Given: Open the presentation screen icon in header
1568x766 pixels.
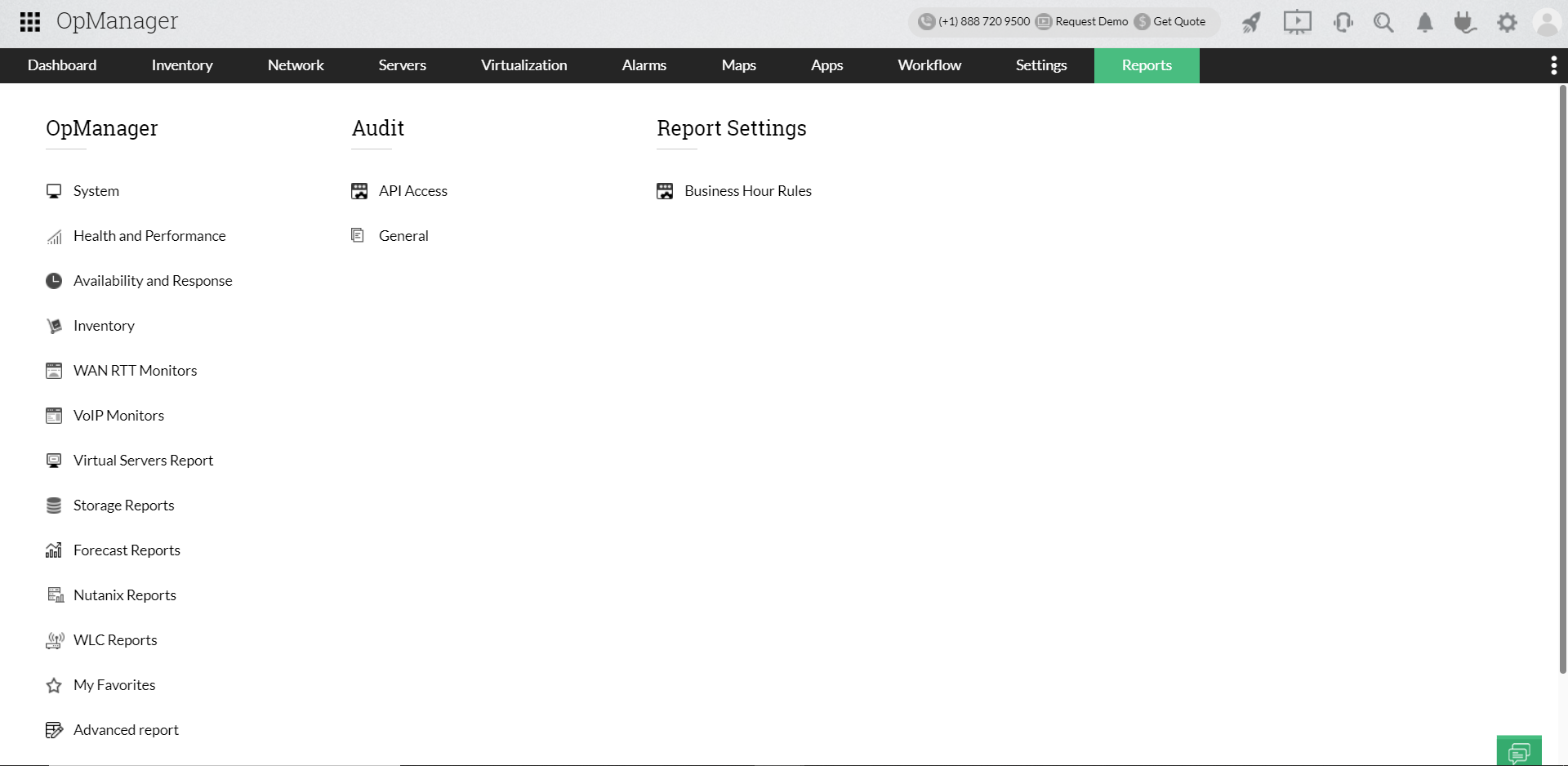Looking at the screenshot, I should point(1297,22).
